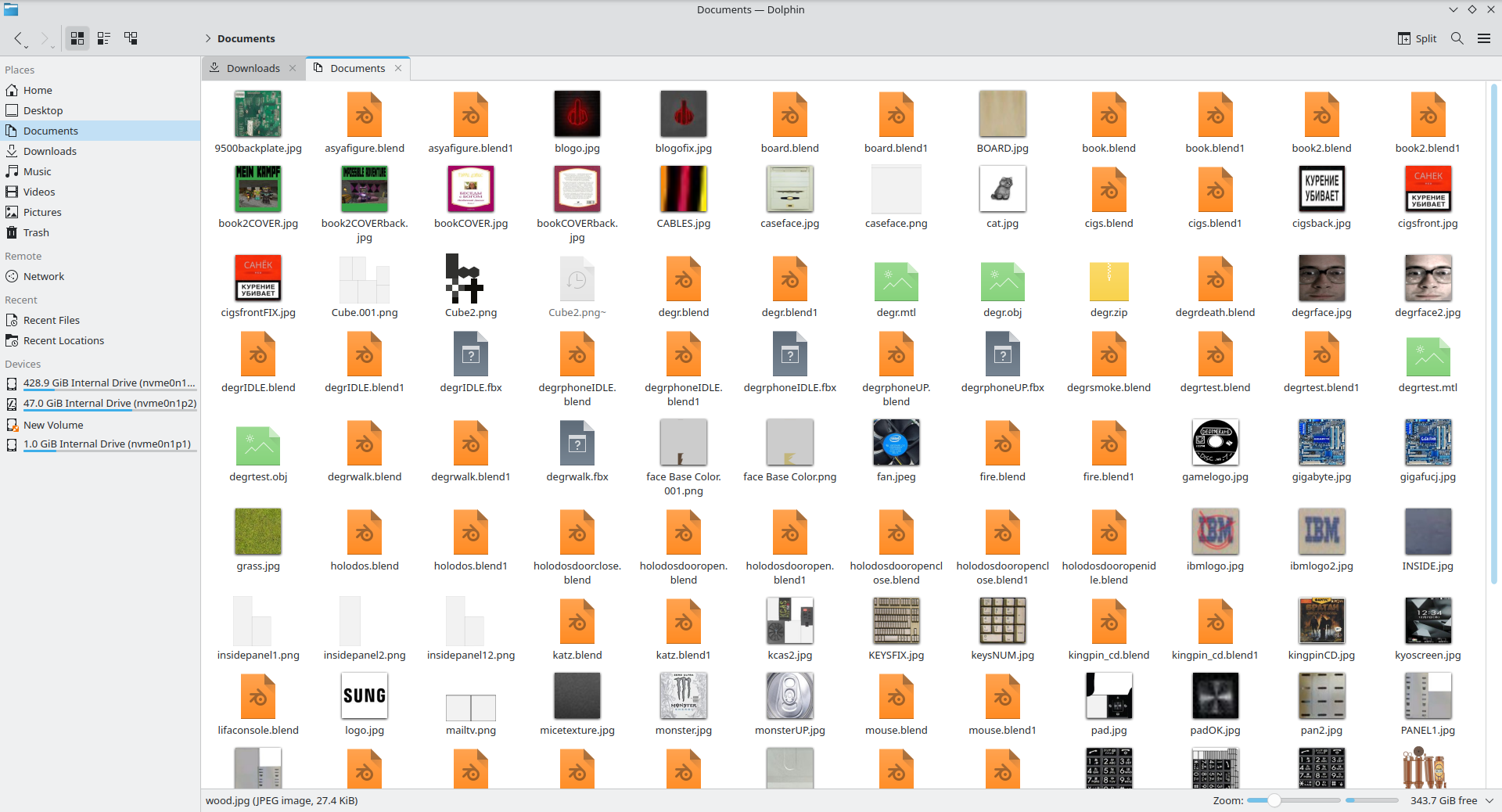The height and width of the screenshot is (812, 1502).
Task: Select the book.blend file icon
Action: tap(1109, 114)
